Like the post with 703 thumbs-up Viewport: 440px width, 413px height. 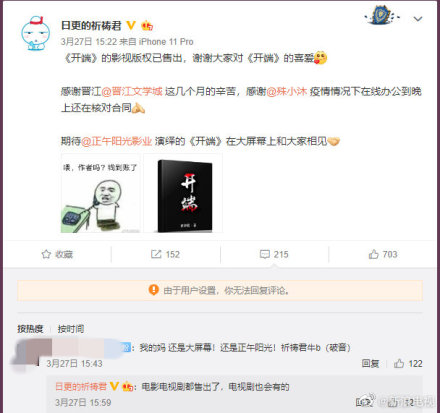point(383,254)
